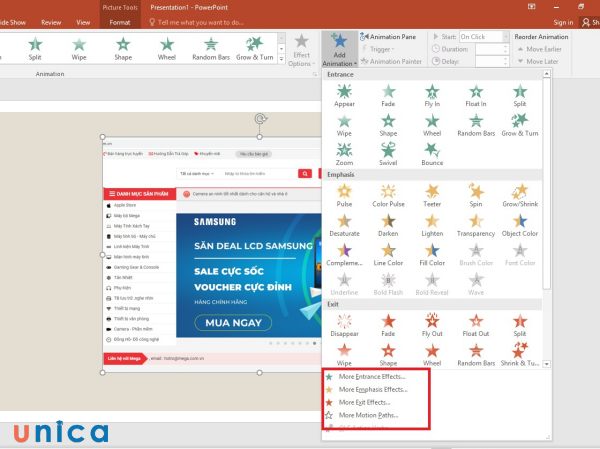Click Move Later in Reorder Animation
The image size is (600, 449).
538,61
